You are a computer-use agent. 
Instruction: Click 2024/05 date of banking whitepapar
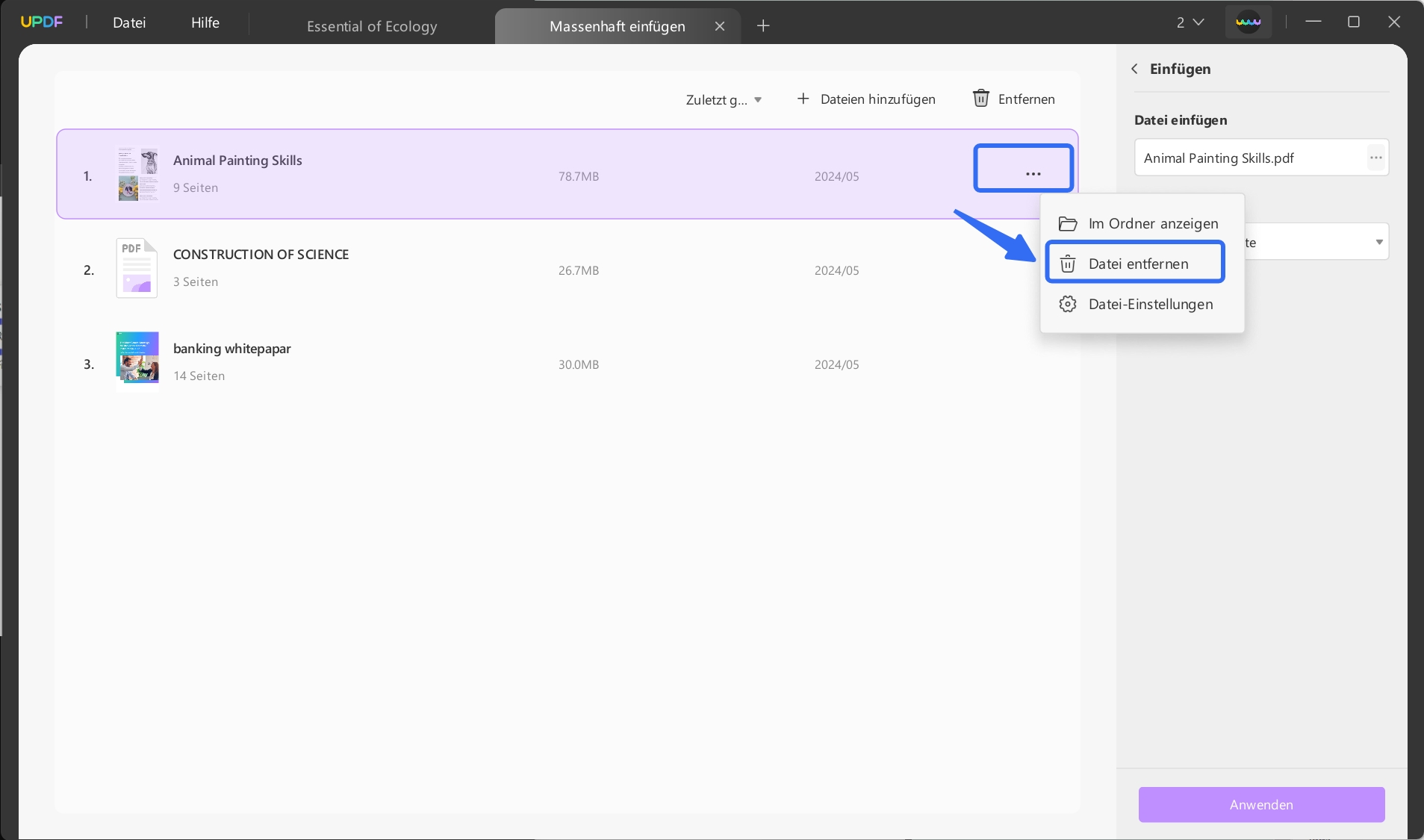coord(836,365)
